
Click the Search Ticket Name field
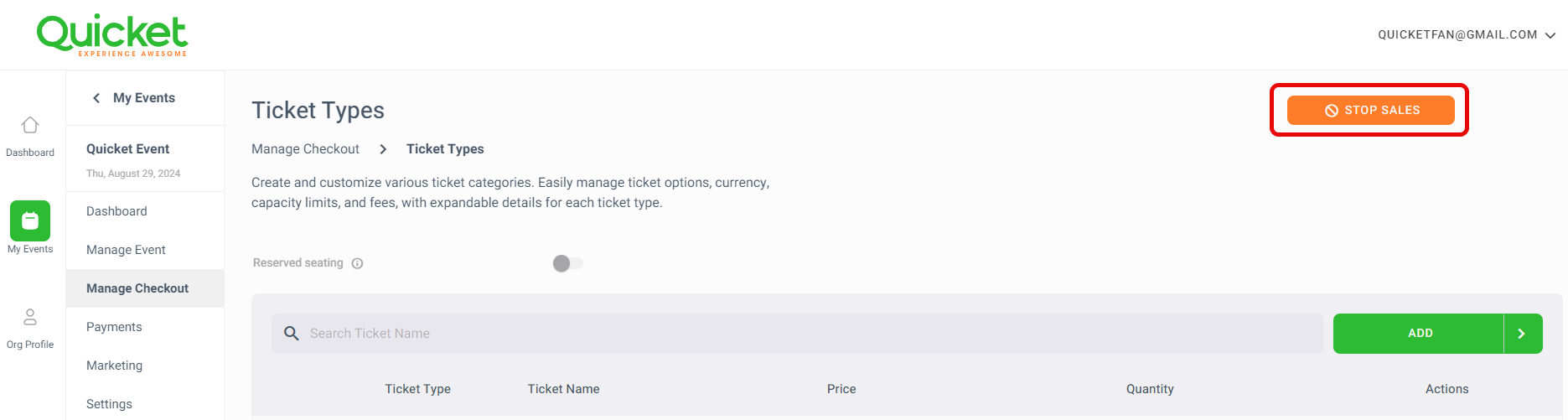click(x=797, y=334)
